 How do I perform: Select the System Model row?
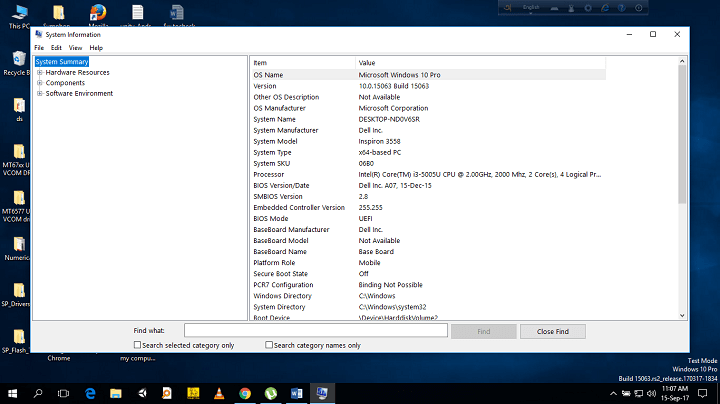(x=428, y=141)
